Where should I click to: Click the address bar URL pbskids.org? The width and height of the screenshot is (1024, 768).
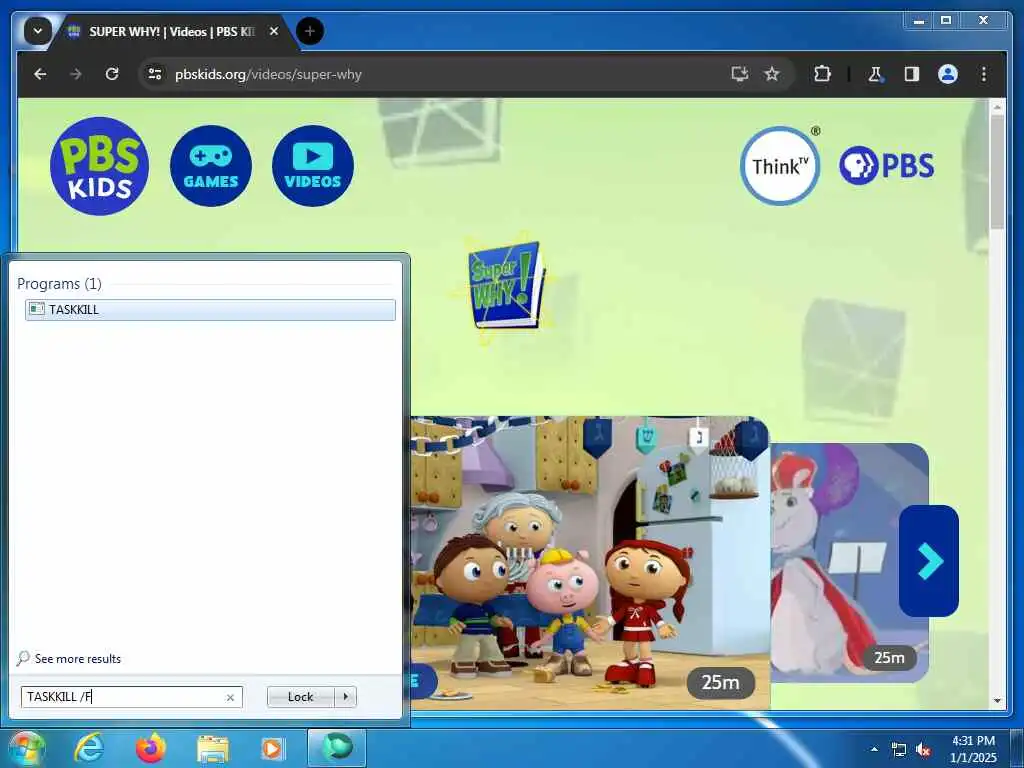pyautogui.click(x=268, y=74)
